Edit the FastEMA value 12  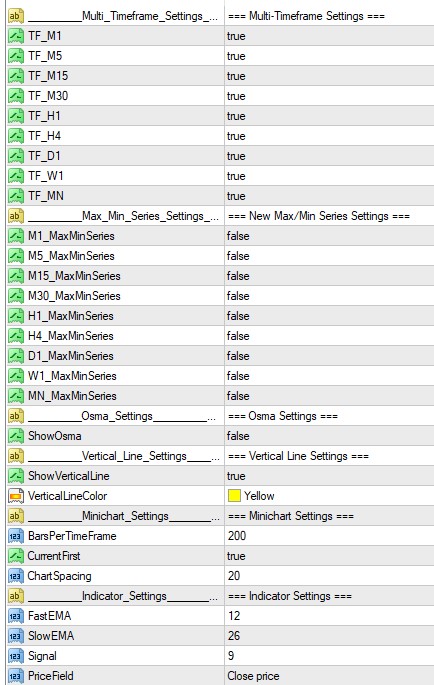pos(234,616)
